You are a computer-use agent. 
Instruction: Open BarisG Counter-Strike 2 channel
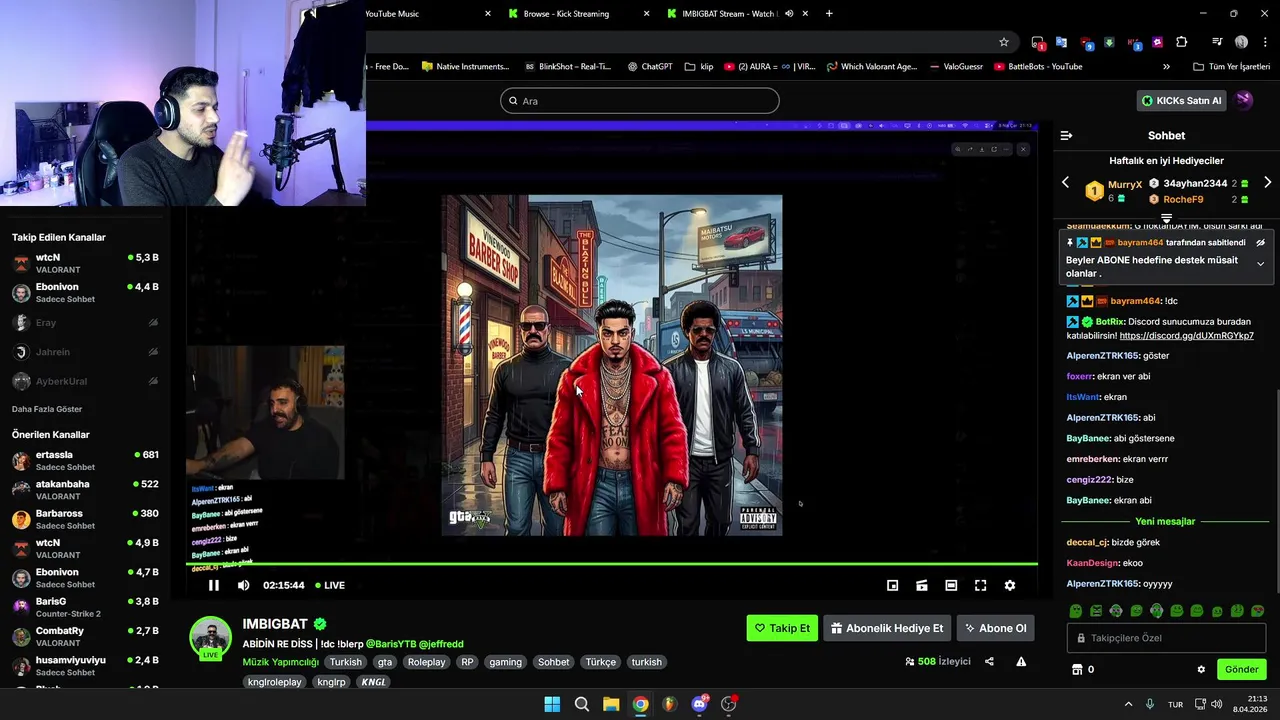coord(85,607)
